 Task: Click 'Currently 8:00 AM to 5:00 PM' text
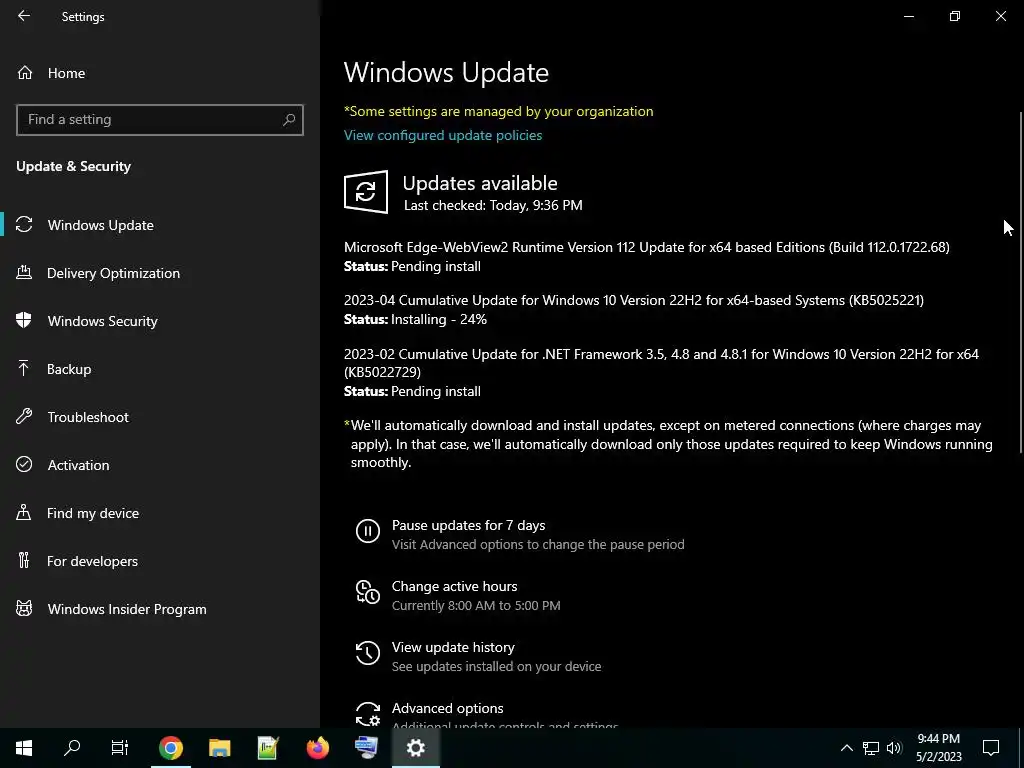(476, 605)
